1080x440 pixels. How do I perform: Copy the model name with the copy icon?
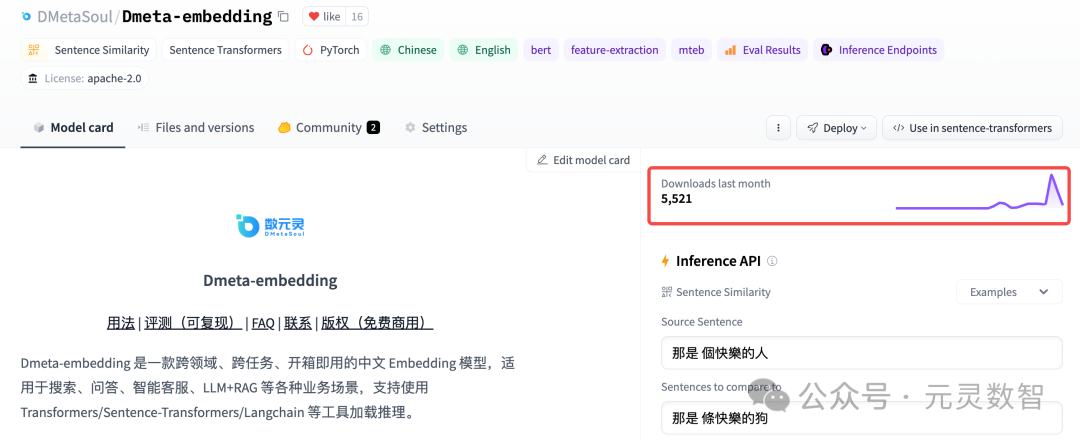click(x=283, y=16)
